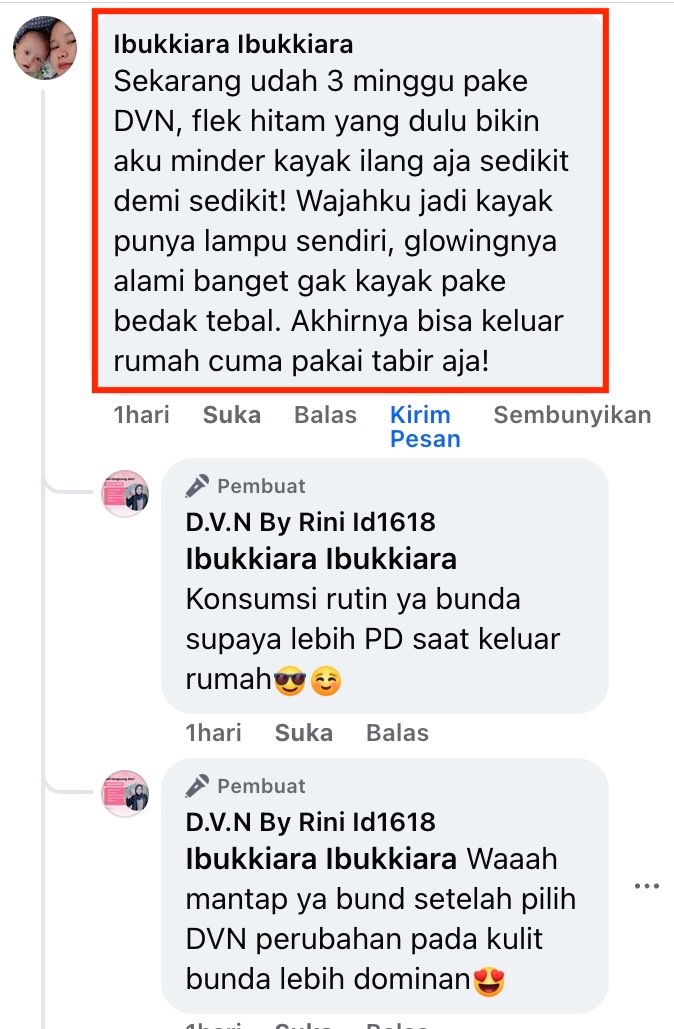Open D.V.N By Rini Id1618 in 'Waaah mantap' reply
This screenshot has width=674, height=1029.
[x=310, y=822]
